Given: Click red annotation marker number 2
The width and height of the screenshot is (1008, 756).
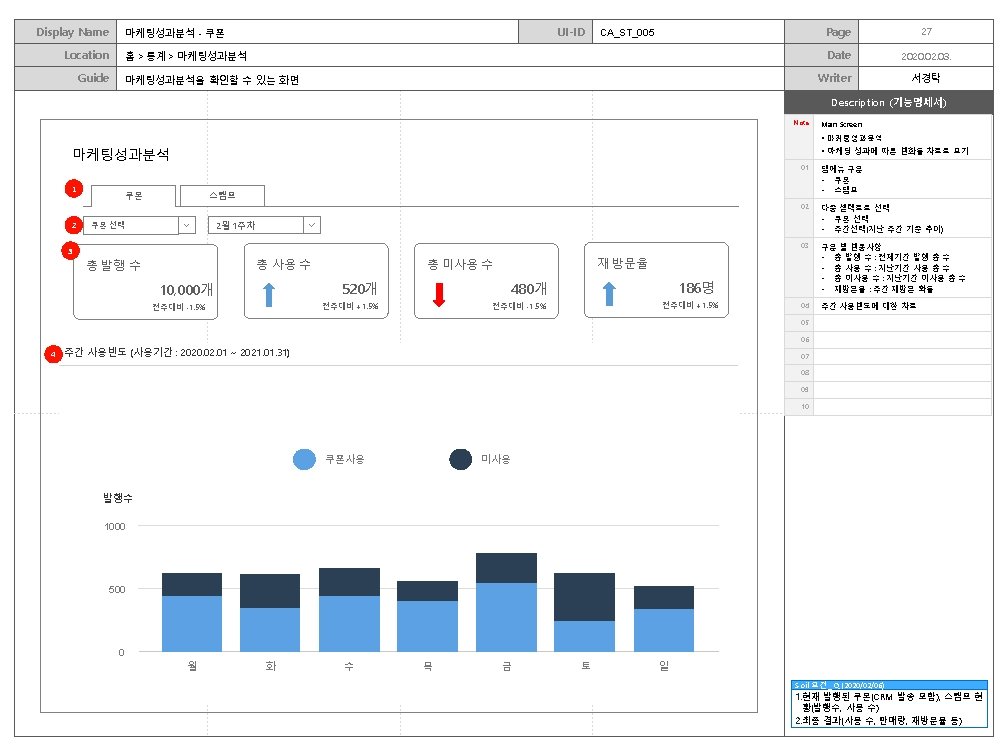Looking at the screenshot, I should [x=73, y=225].
